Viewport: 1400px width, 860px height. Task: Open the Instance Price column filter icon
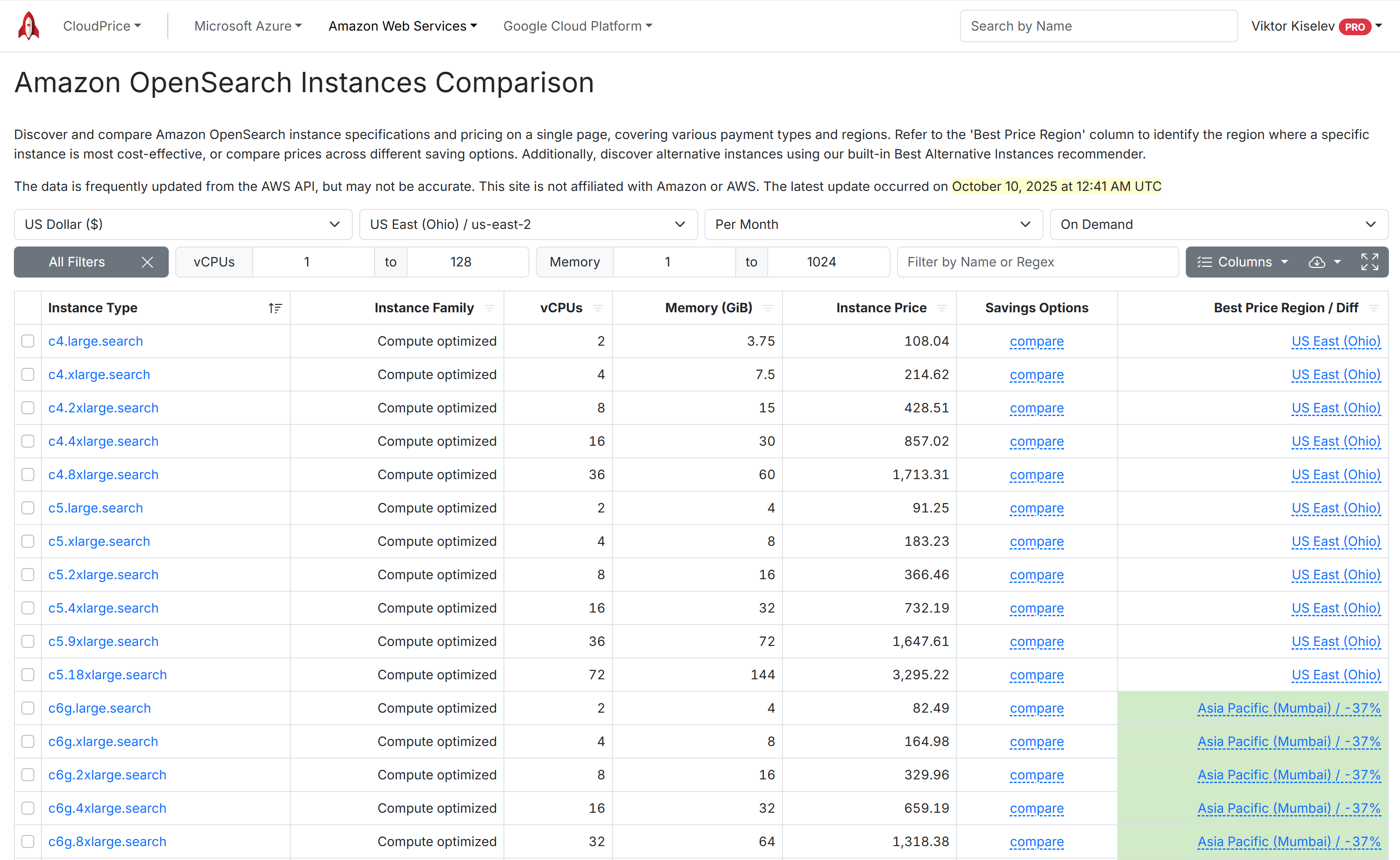(942, 308)
